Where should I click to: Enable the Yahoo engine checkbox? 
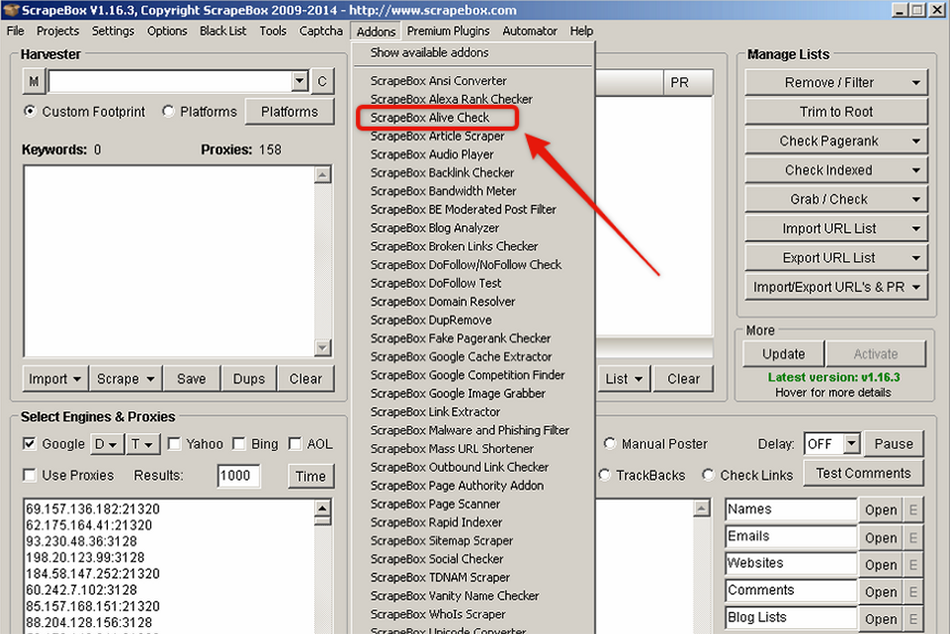pos(174,444)
